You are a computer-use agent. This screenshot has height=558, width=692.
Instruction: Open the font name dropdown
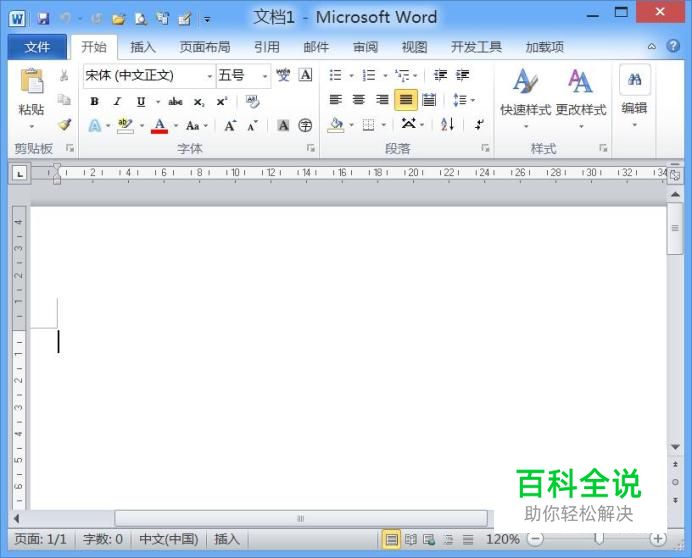pos(210,76)
